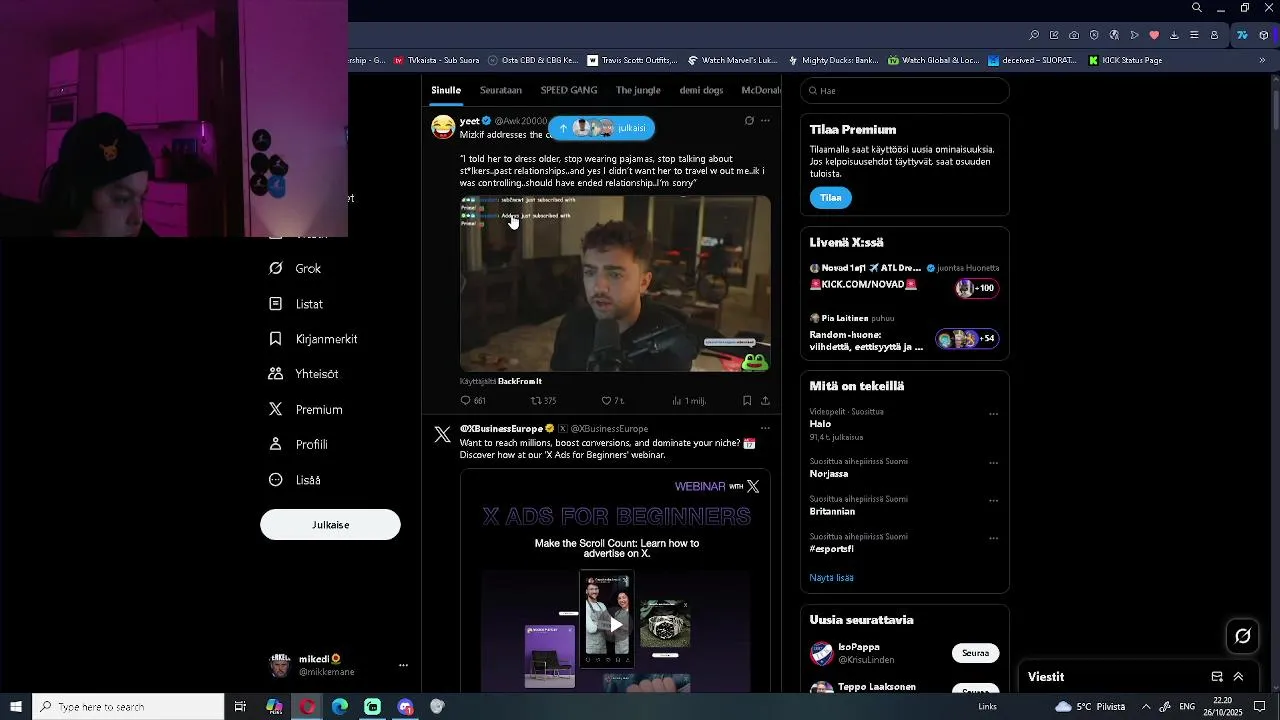Reply to yeet's post with 661 comments

pos(473,401)
